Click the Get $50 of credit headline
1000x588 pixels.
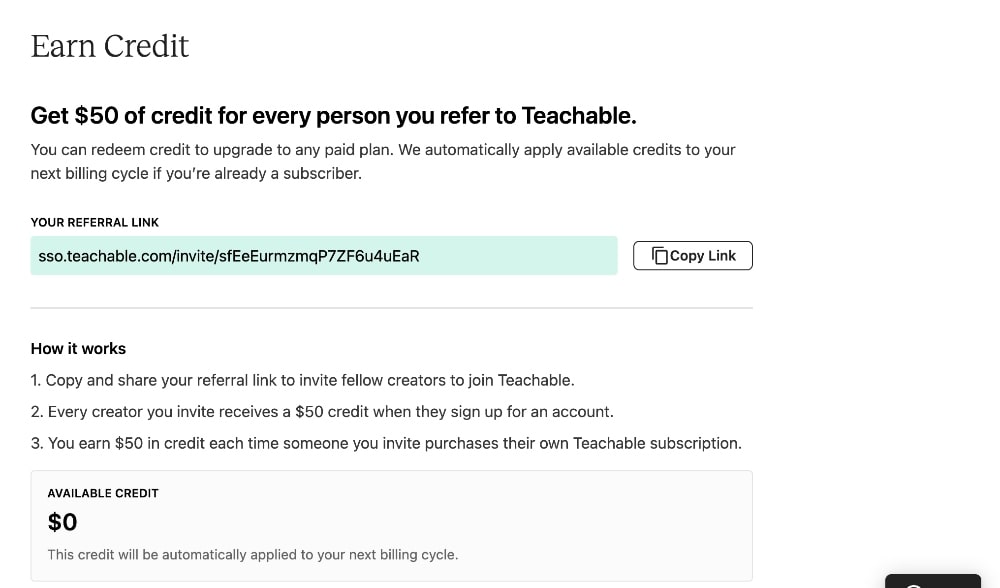(x=333, y=115)
